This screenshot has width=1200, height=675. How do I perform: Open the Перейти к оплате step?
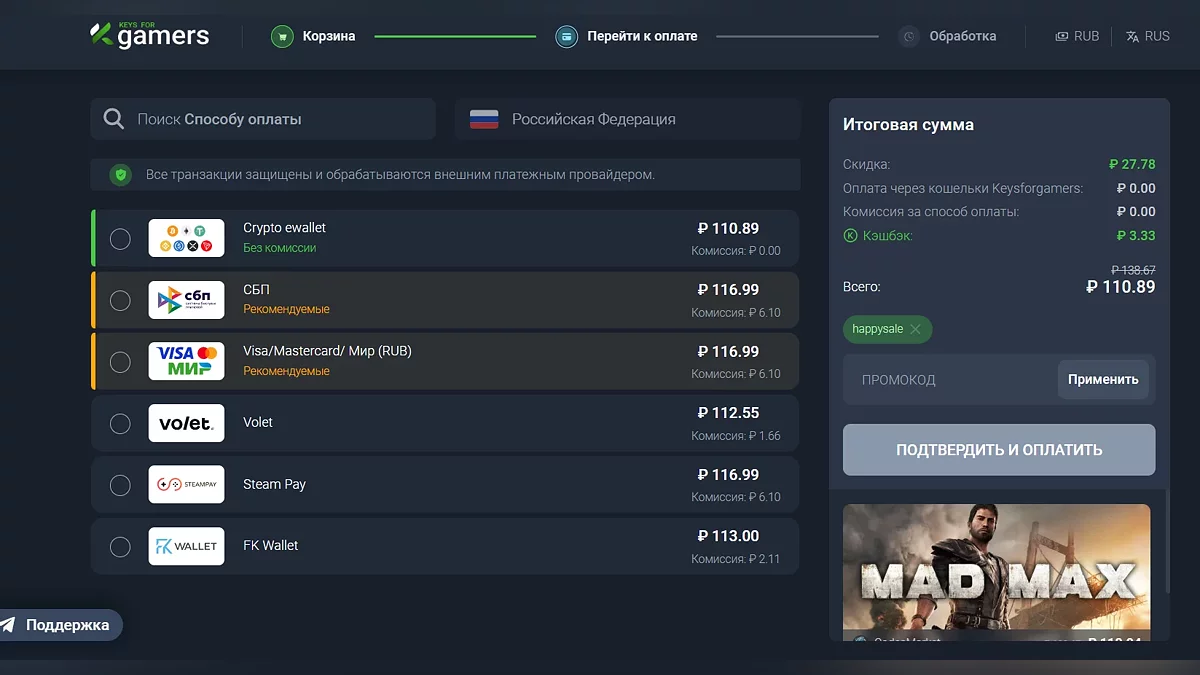642,36
